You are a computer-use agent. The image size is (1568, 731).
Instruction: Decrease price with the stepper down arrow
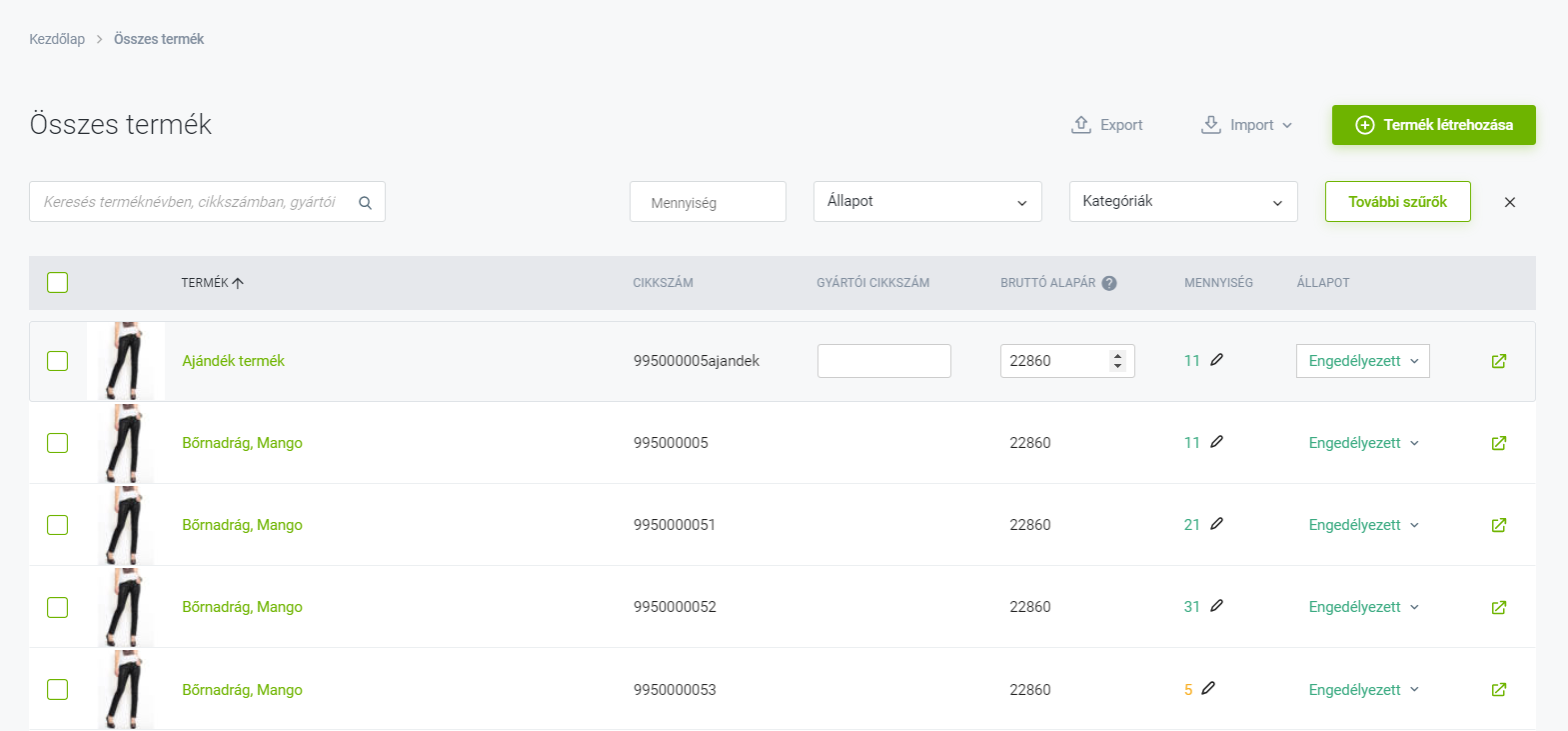coord(1118,367)
